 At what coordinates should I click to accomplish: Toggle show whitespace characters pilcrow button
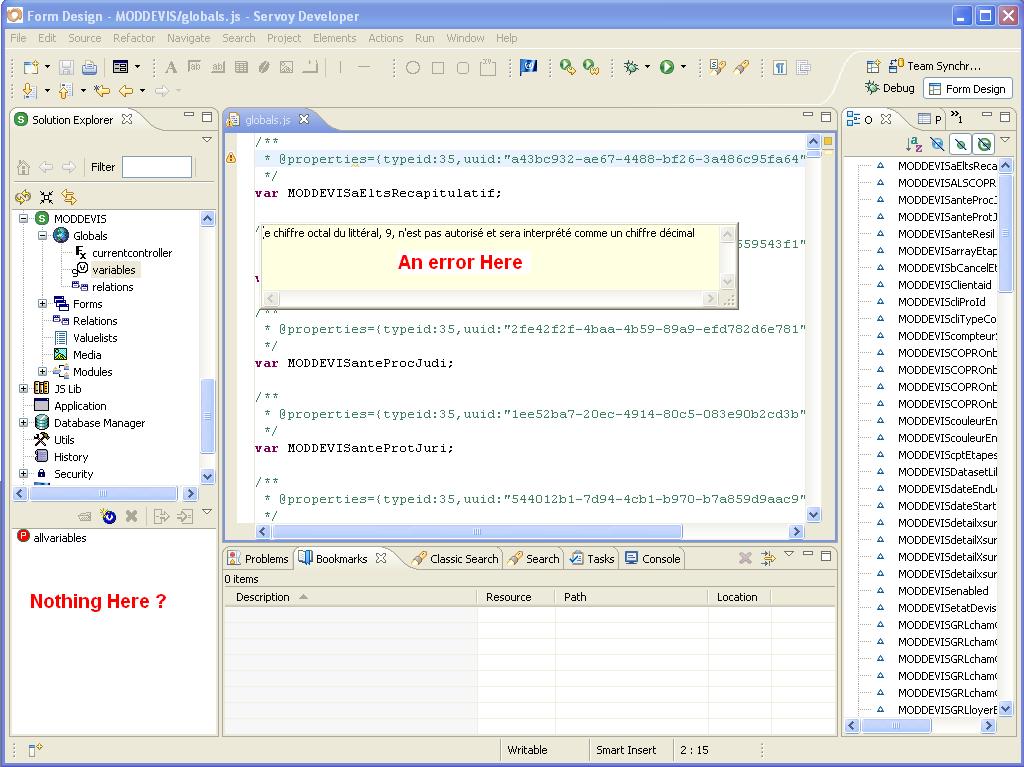coord(779,67)
